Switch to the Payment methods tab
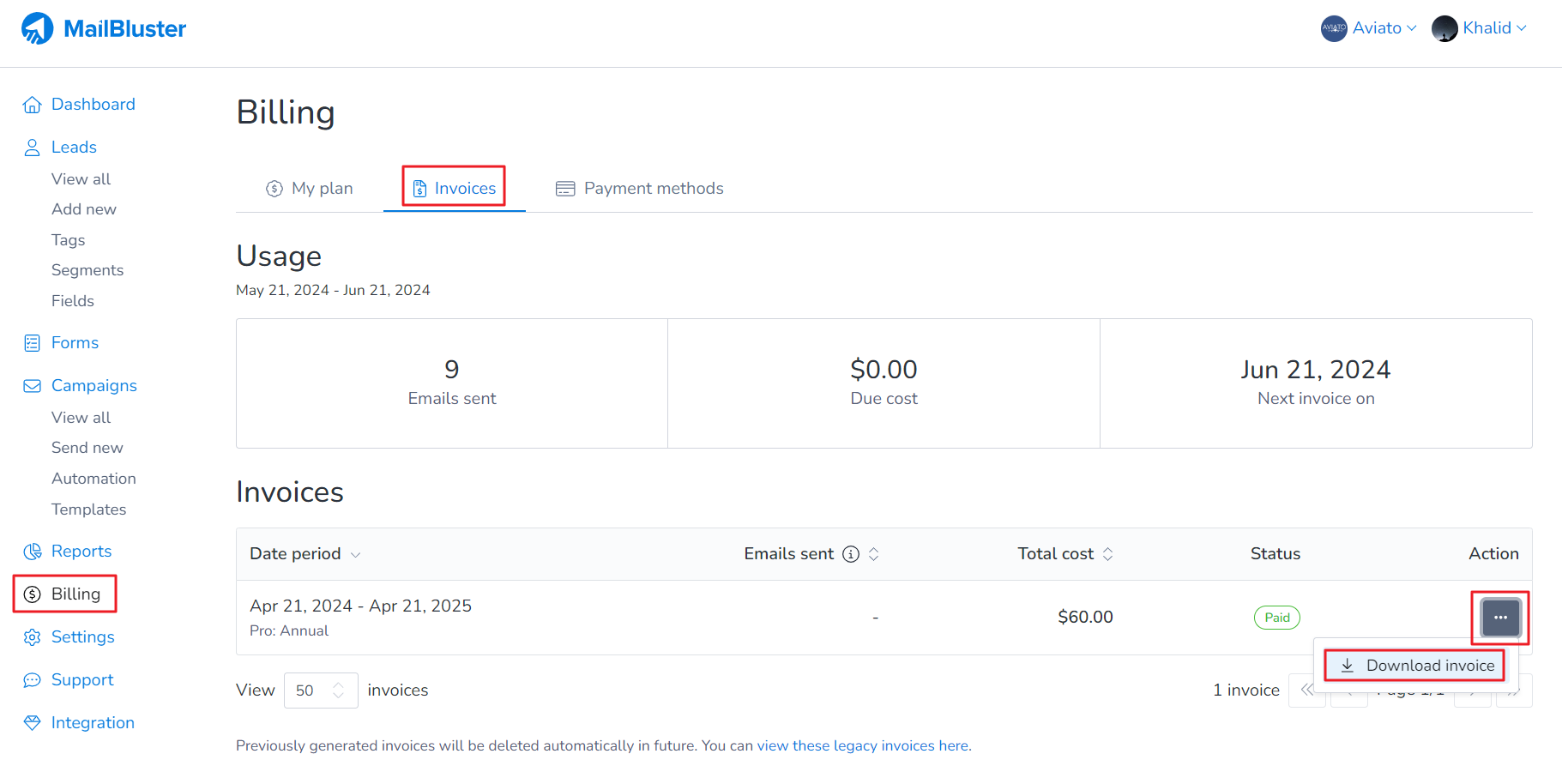 coord(640,189)
